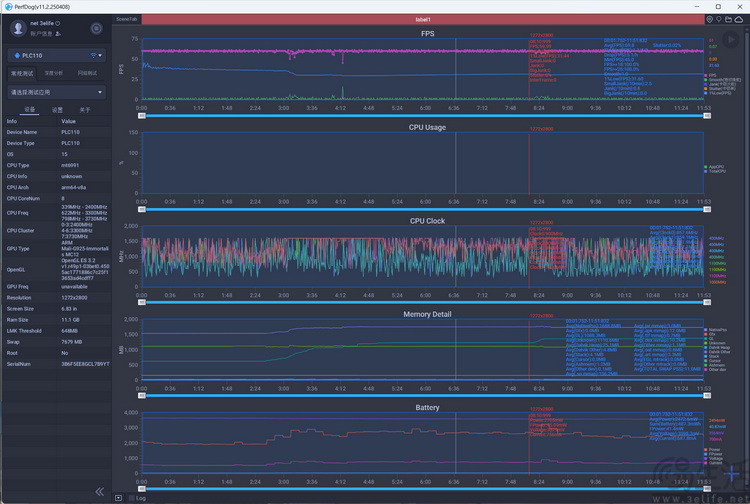The image size is (750, 504).
Task: Toggle Voltage series in Battery legend
Action: click(714, 459)
